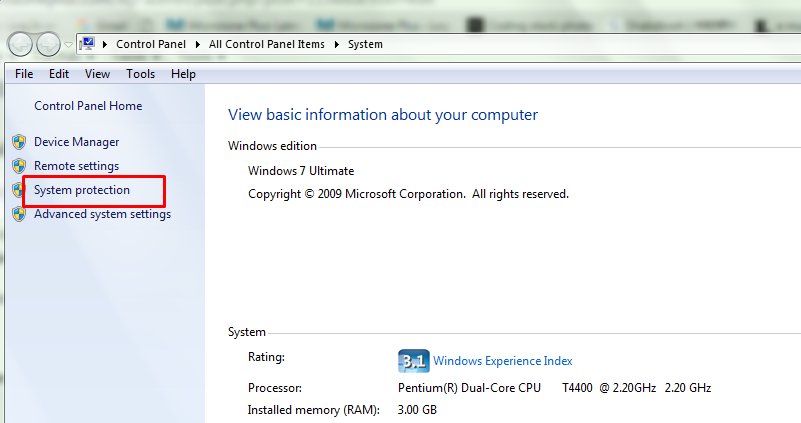Screen dimensions: 801x423
Task: Click the Back navigation arrow button
Action: [20, 44]
